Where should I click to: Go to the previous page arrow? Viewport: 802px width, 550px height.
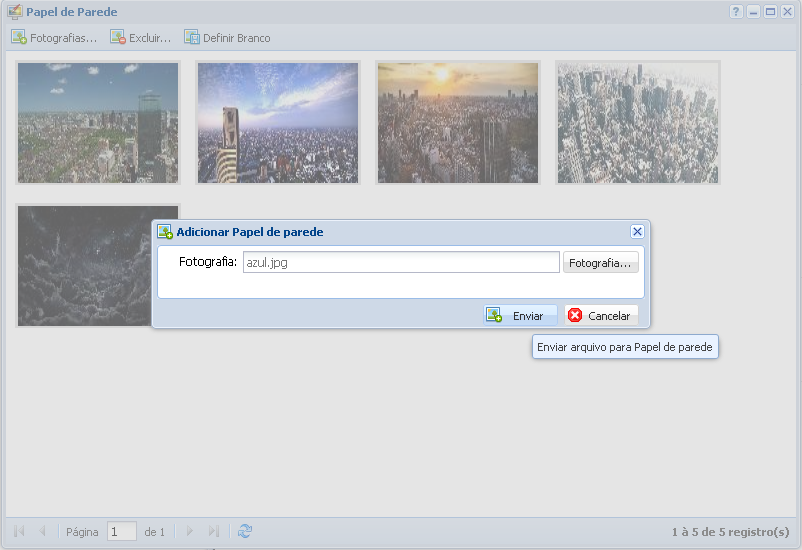point(42,531)
